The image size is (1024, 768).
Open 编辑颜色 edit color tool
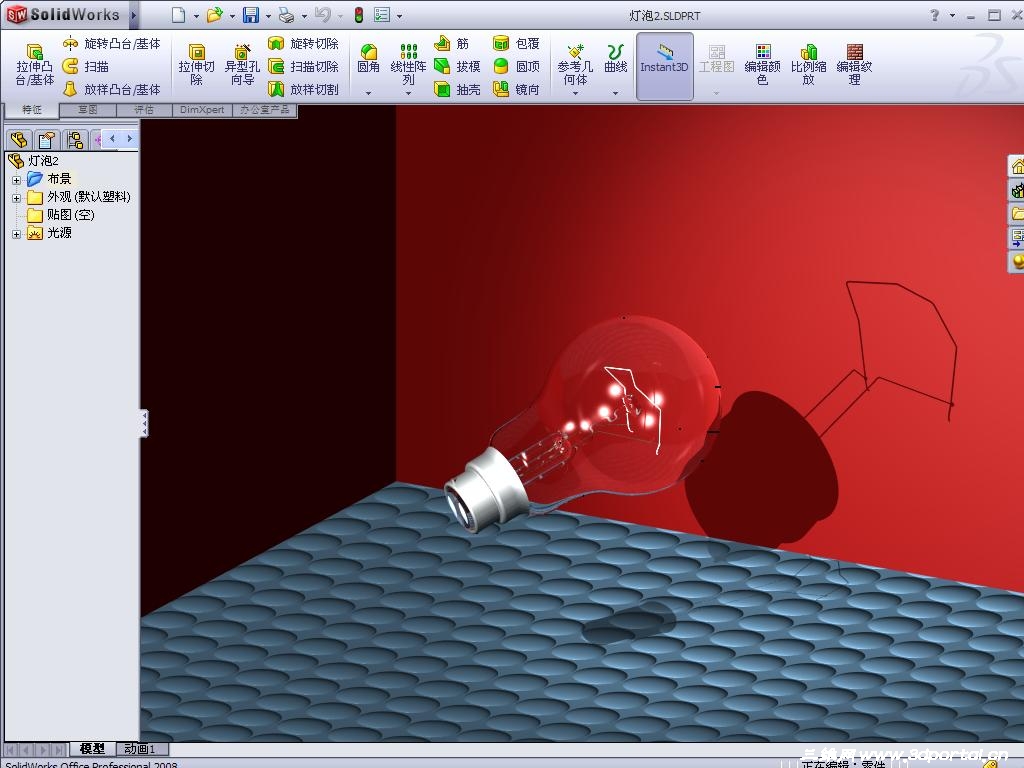click(762, 64)
